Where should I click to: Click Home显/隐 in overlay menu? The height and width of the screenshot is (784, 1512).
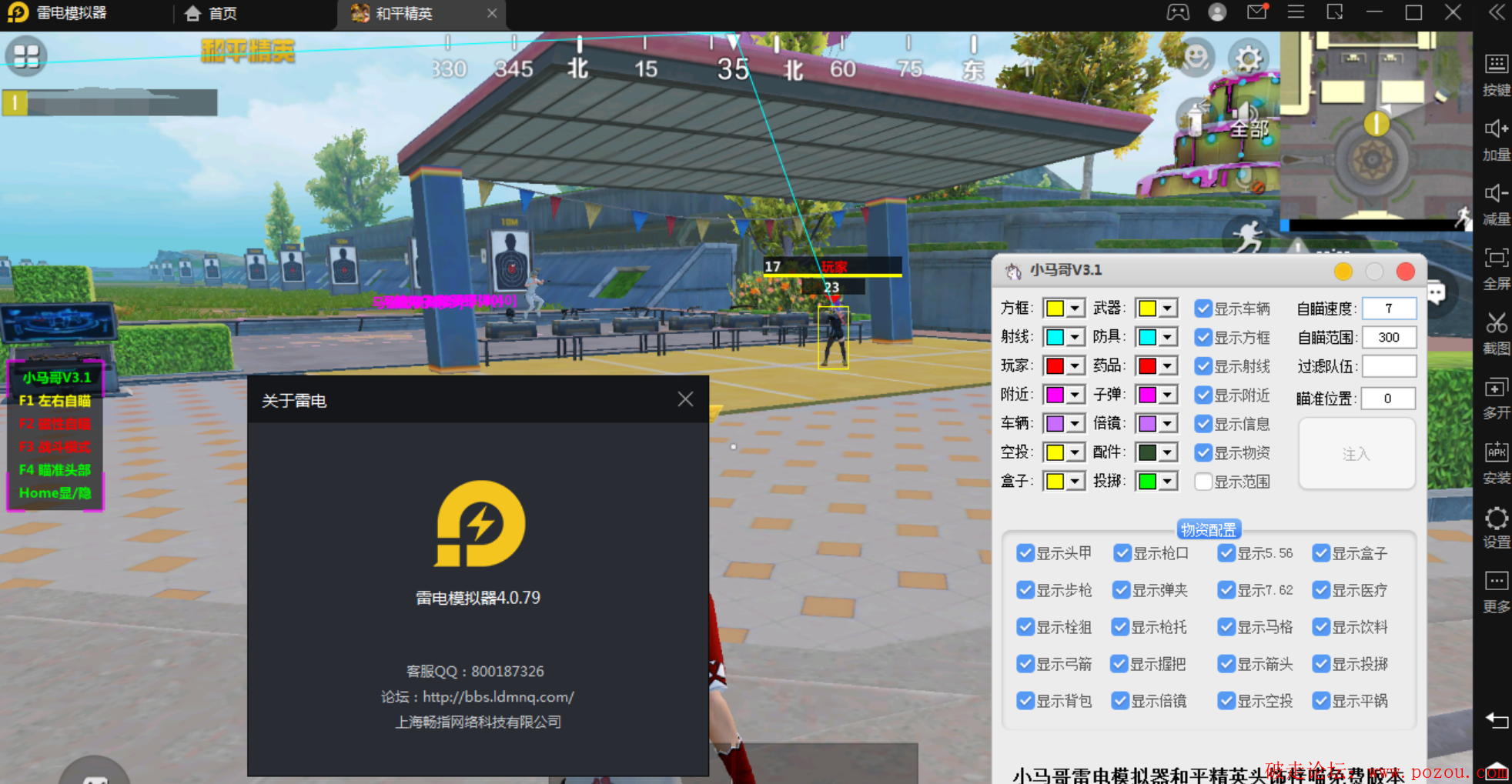coord(55,493)
